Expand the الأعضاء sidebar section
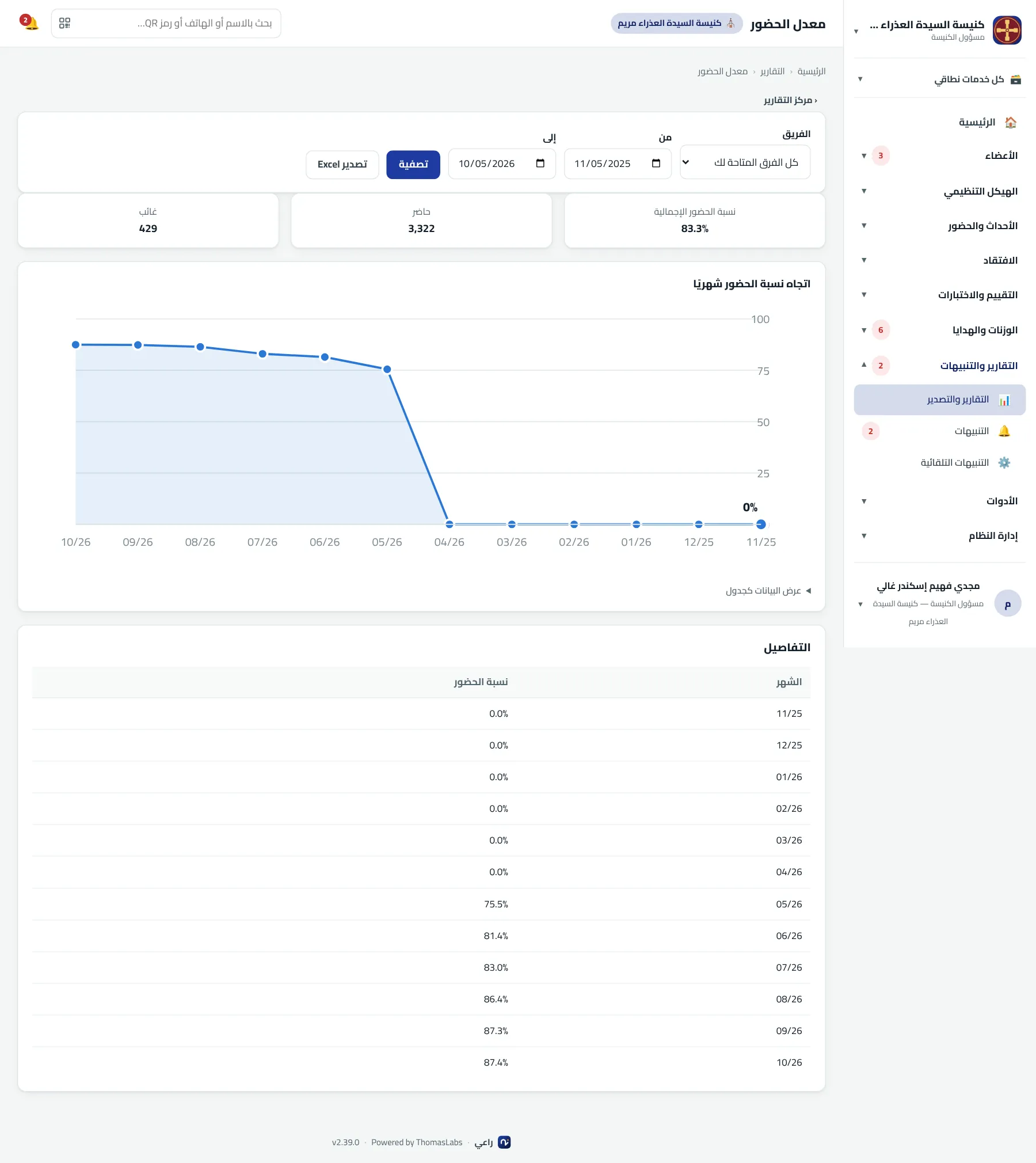Image resolution: width=1036 pixels, height=1163 pixels. pos(940,155)
